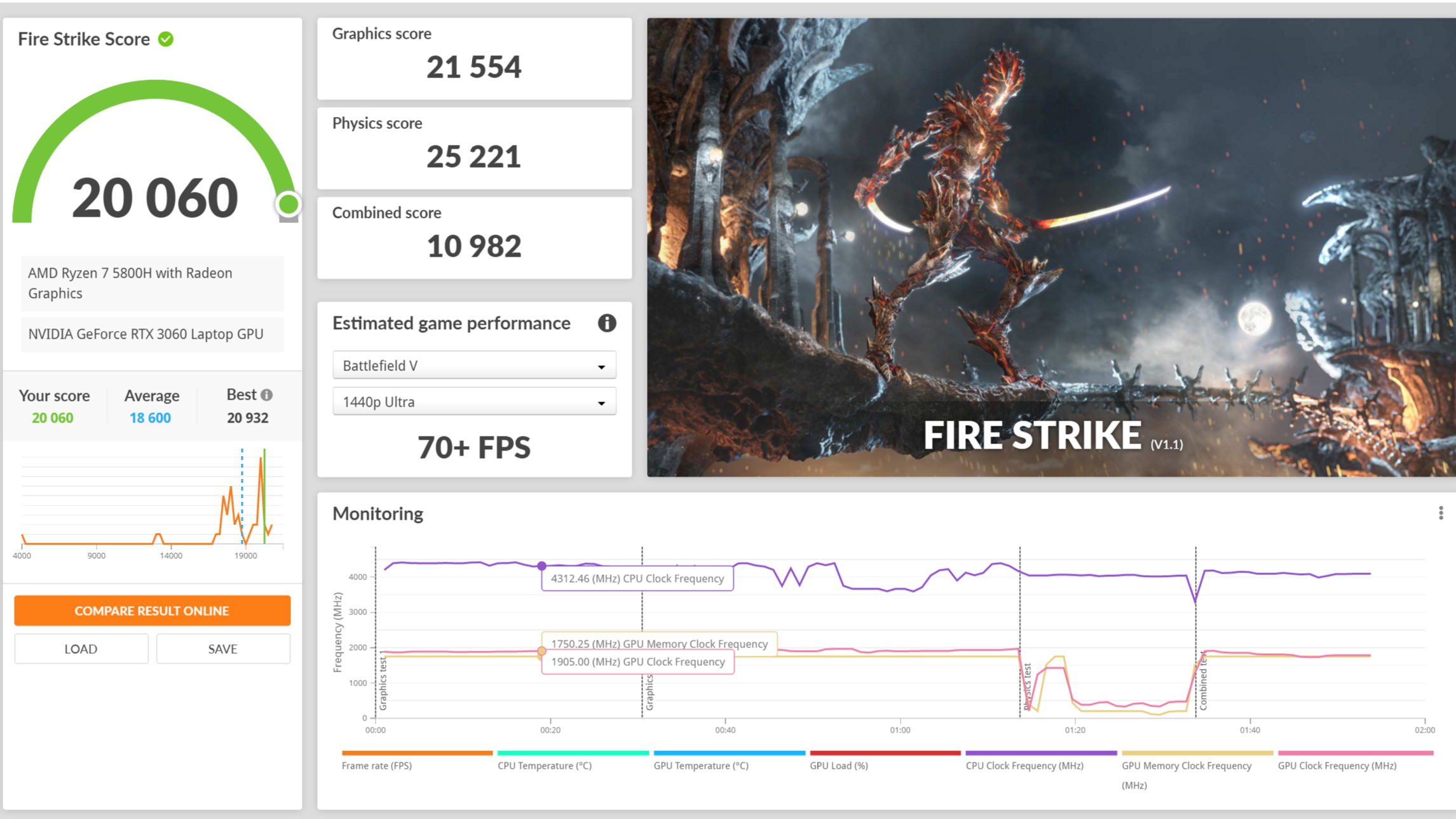Viewport: 1456px width, 819px height.
Task: Click the SAVE button
Action: tap(222, 649)
